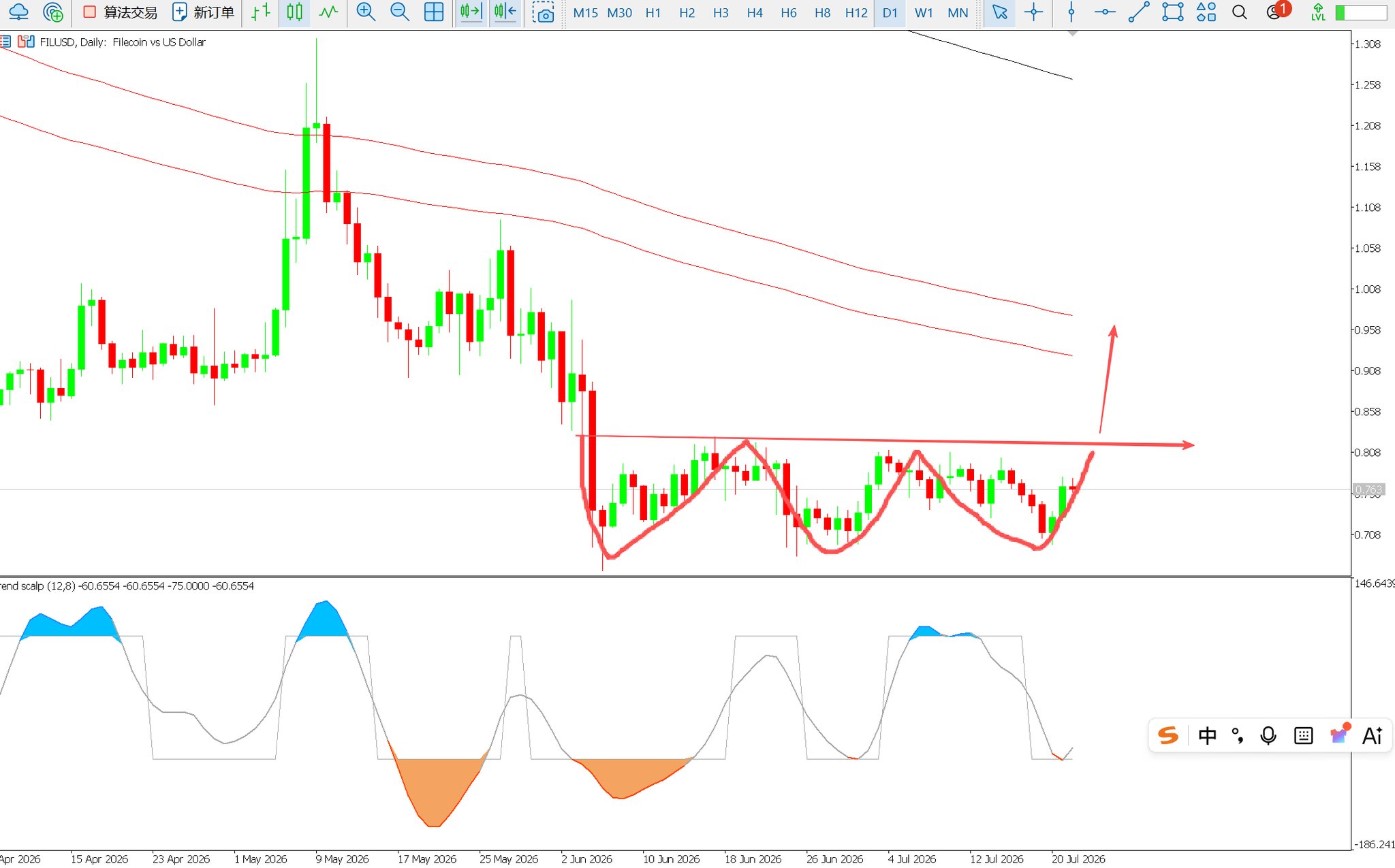Open the graphical objects shapes icon

(x=1206, y=12)
